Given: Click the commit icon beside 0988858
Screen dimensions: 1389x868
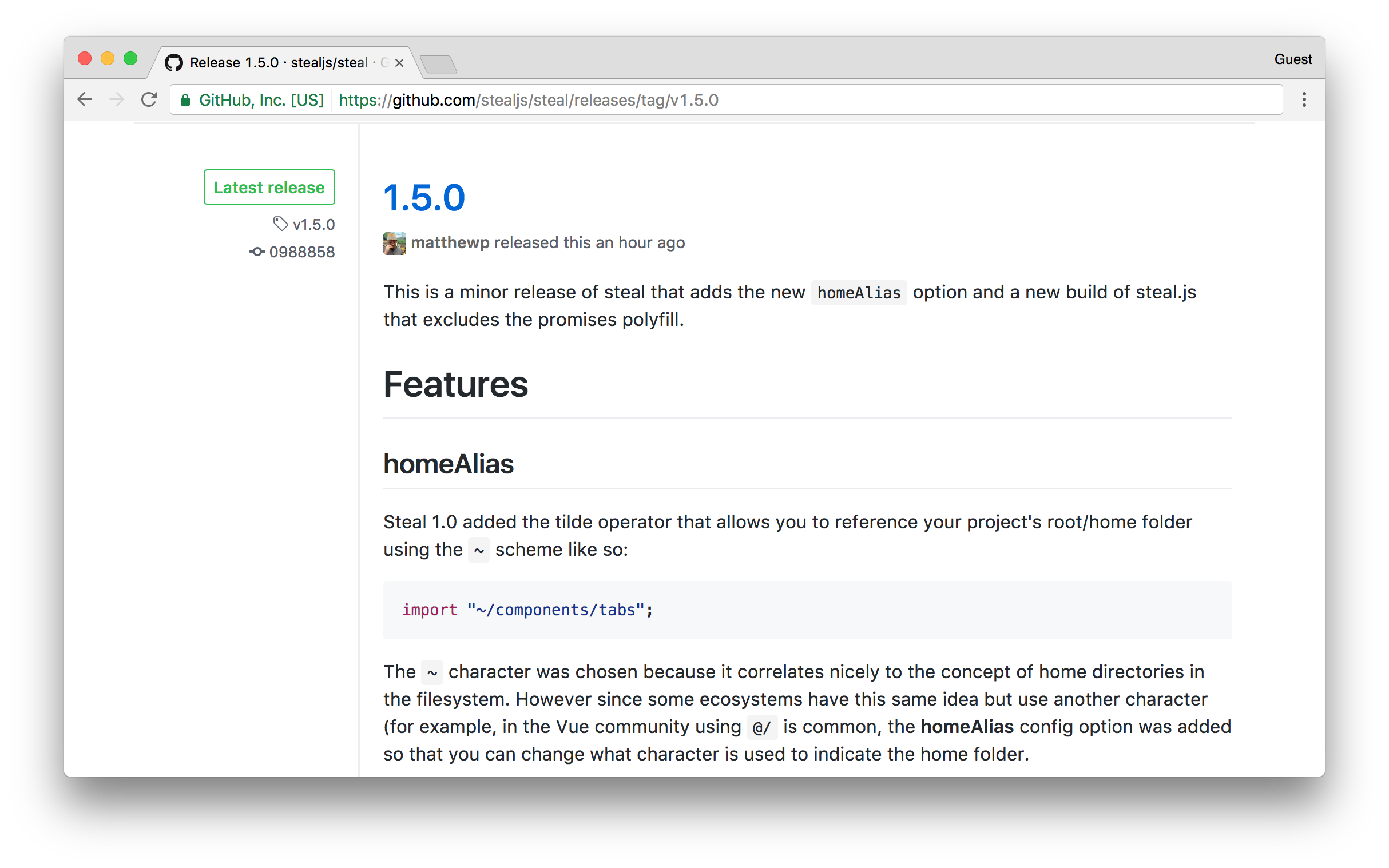Looking at the screenshot, I should pyautogui.click(x=257, y=252).
